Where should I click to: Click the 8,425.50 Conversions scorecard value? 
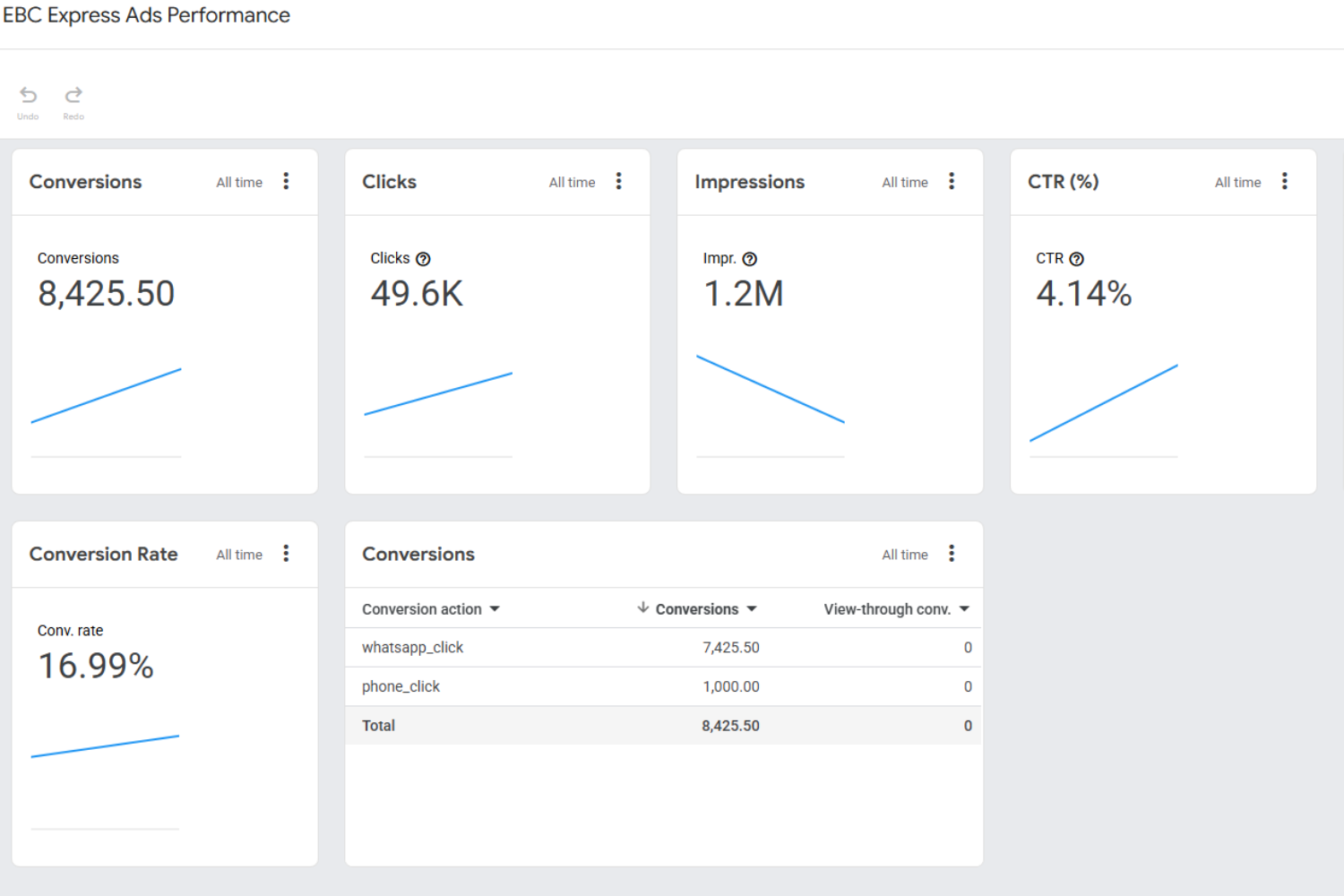point(106,294)
